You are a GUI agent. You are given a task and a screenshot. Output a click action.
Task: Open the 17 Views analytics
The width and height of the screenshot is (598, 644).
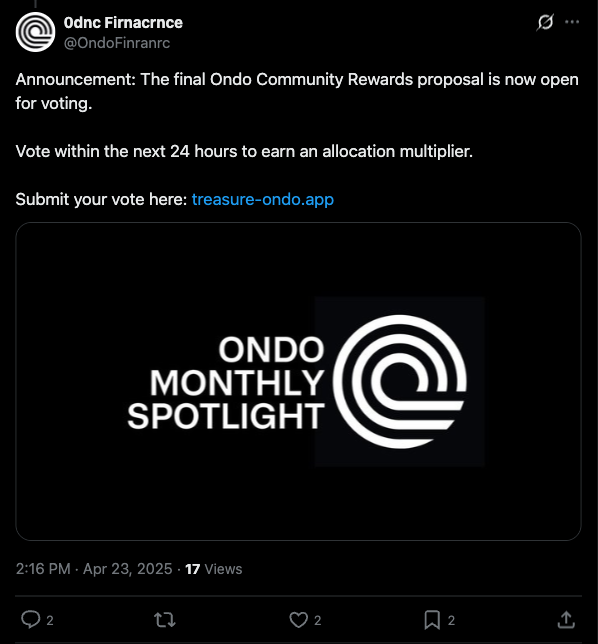[x=214, y=569]
